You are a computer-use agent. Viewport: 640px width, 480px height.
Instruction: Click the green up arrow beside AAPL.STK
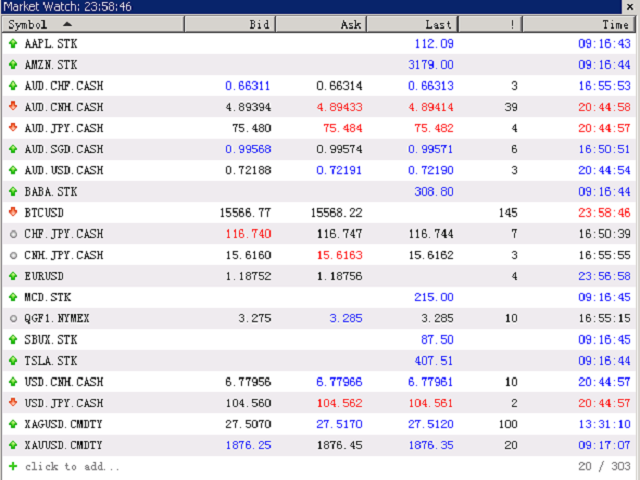click(x=13, y=43)
